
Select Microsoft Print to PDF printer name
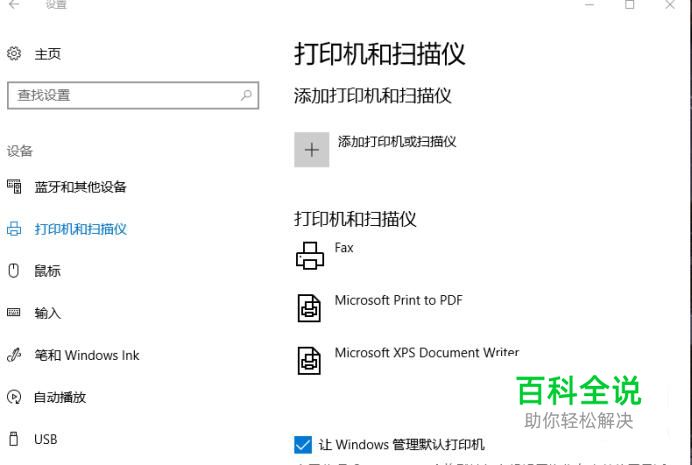point(398,300)
